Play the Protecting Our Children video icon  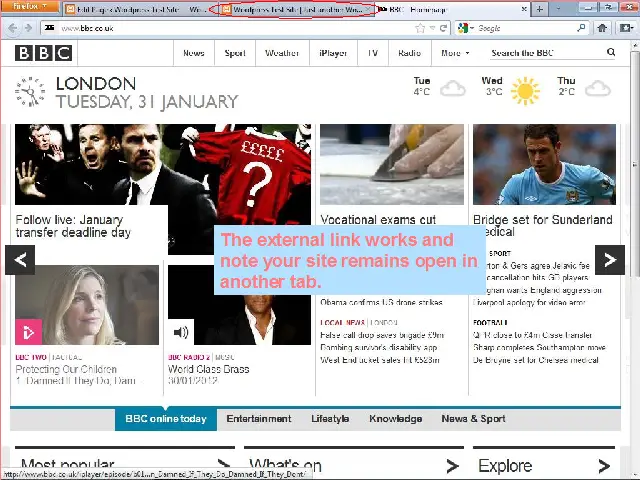[x=29, y=332]
